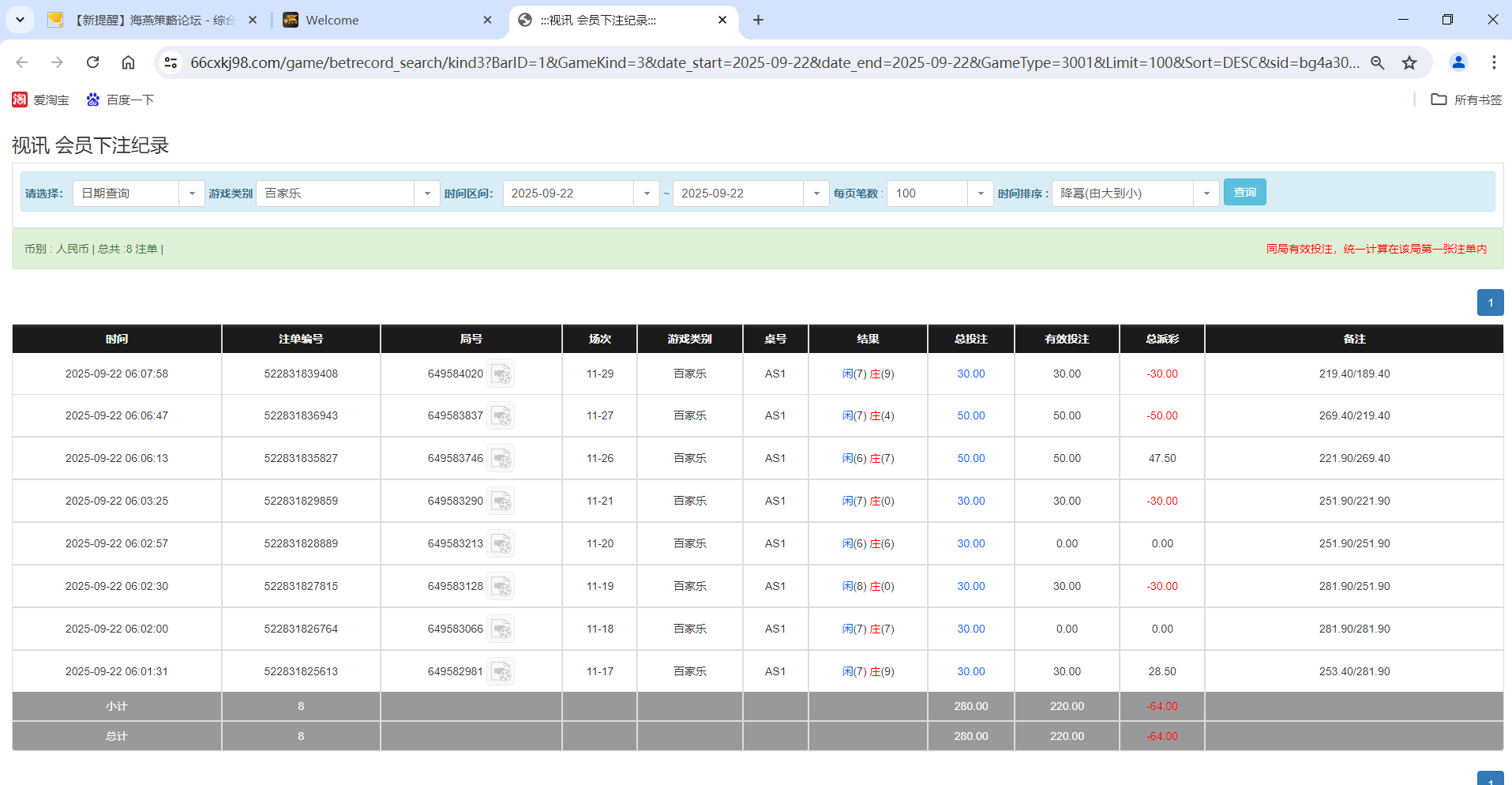Image resolution: width=1512 pixels, height=785 pixels.
Task: Bookmark this page with the star icon
Action: pos(1409,62)
